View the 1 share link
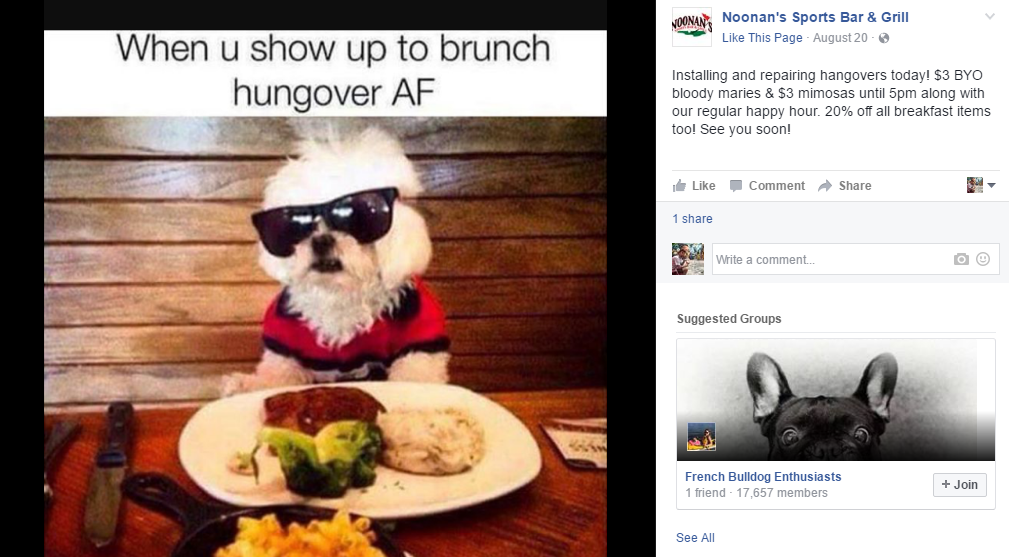The image size is (1009, 557). [692, 219]
